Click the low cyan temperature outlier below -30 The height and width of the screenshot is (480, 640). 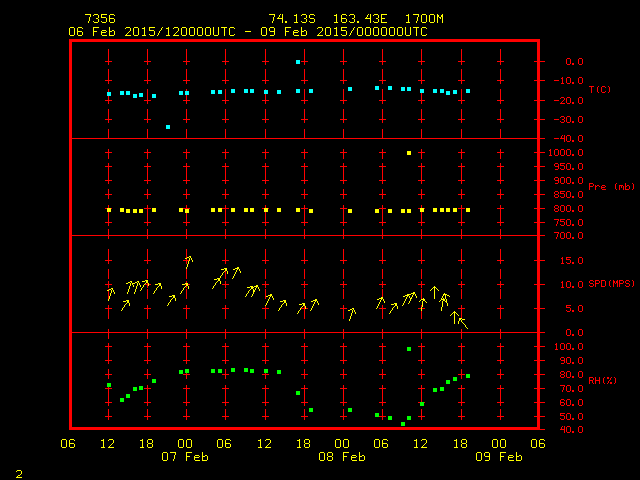(168, 127)
